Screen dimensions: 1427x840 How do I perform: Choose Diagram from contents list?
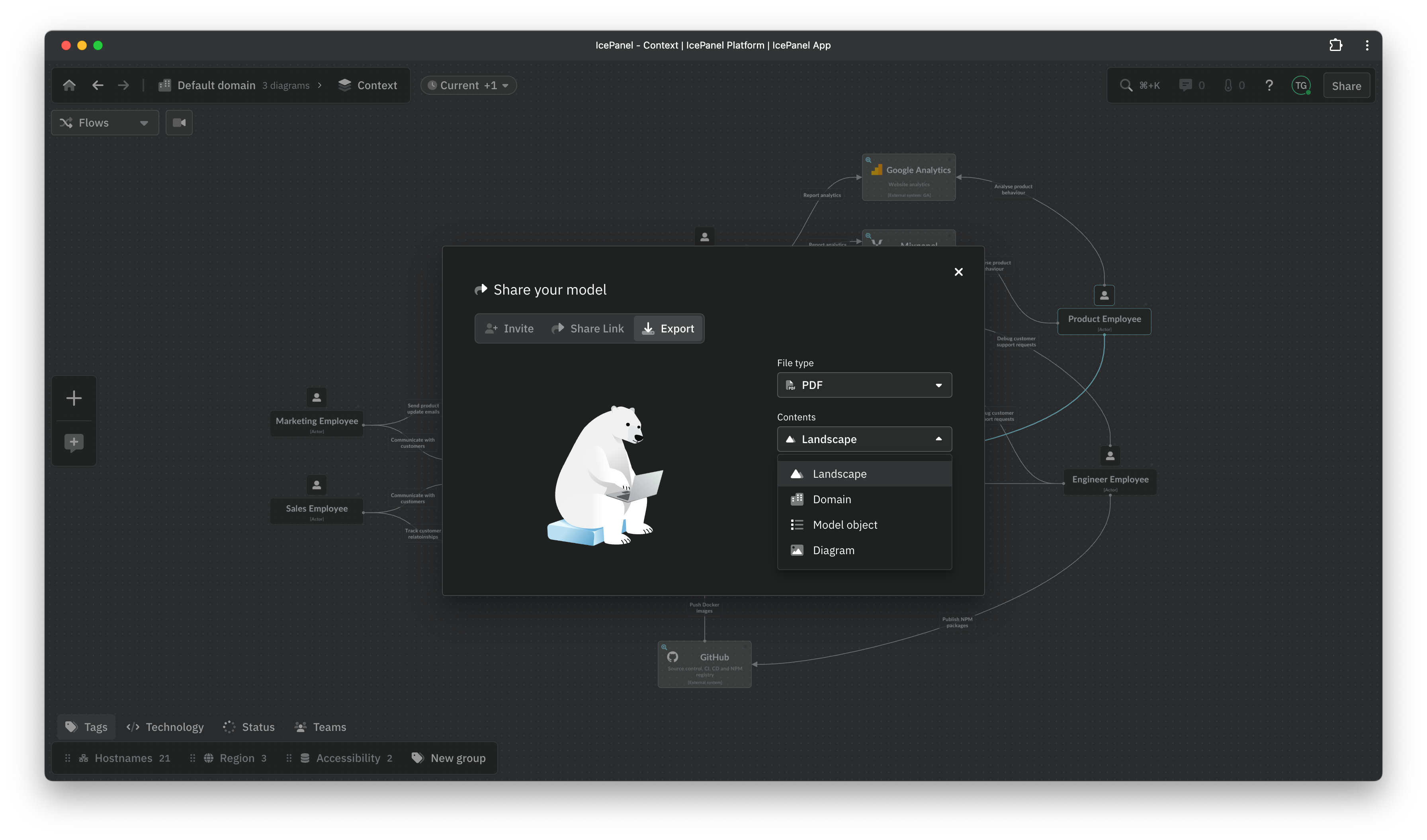tap(864, 550)
